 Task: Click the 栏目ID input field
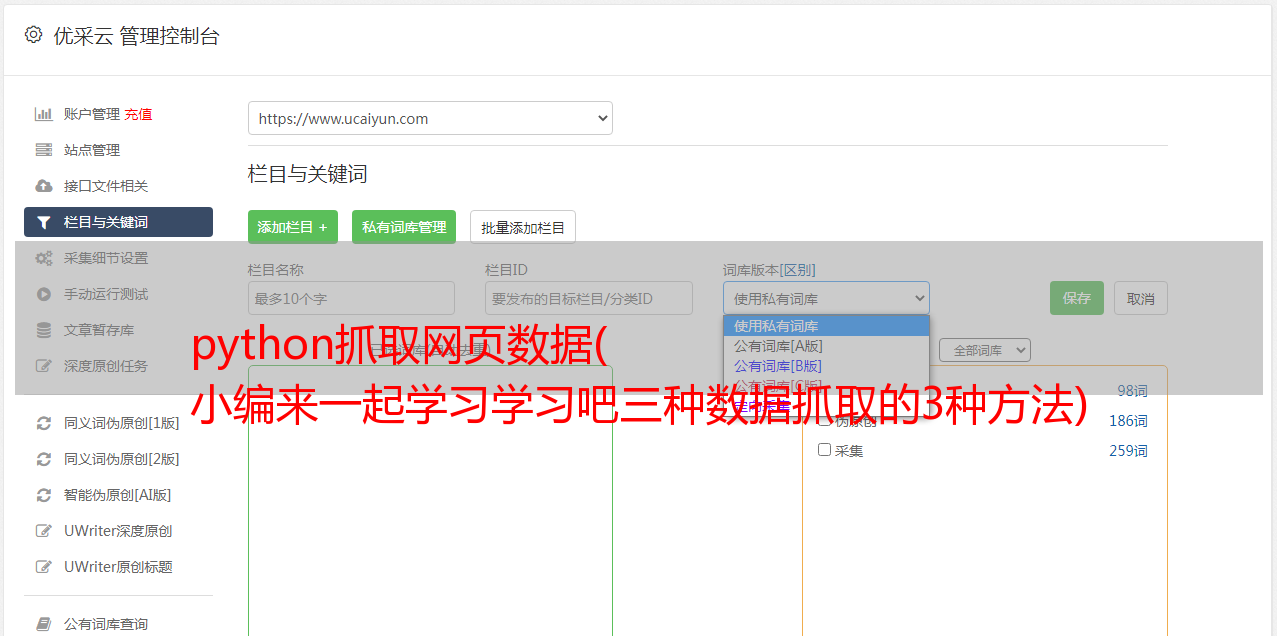click(x=589, y=298)
